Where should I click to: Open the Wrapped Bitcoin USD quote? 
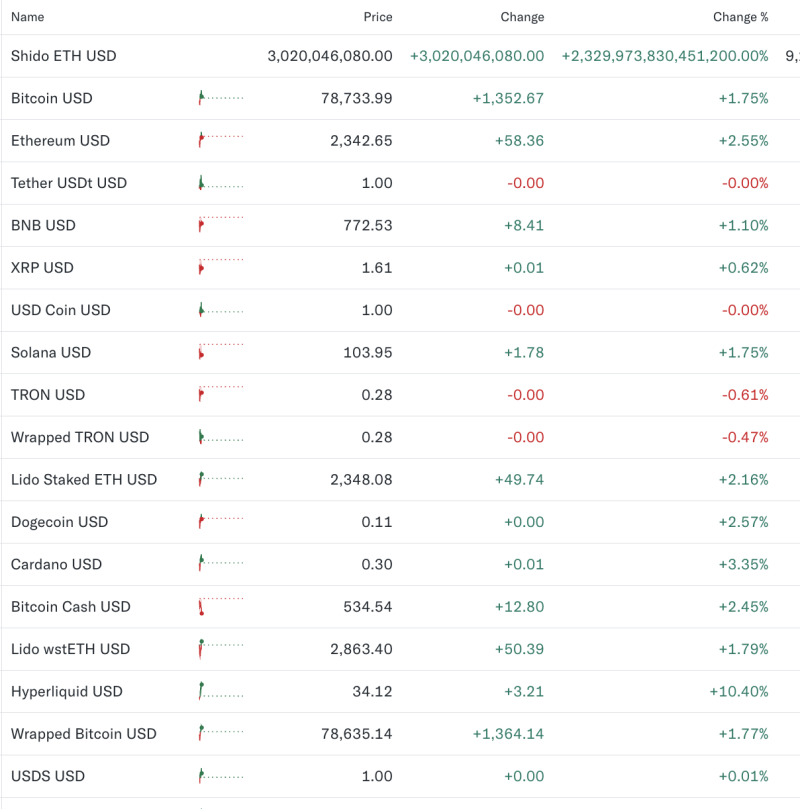[78, 733]
